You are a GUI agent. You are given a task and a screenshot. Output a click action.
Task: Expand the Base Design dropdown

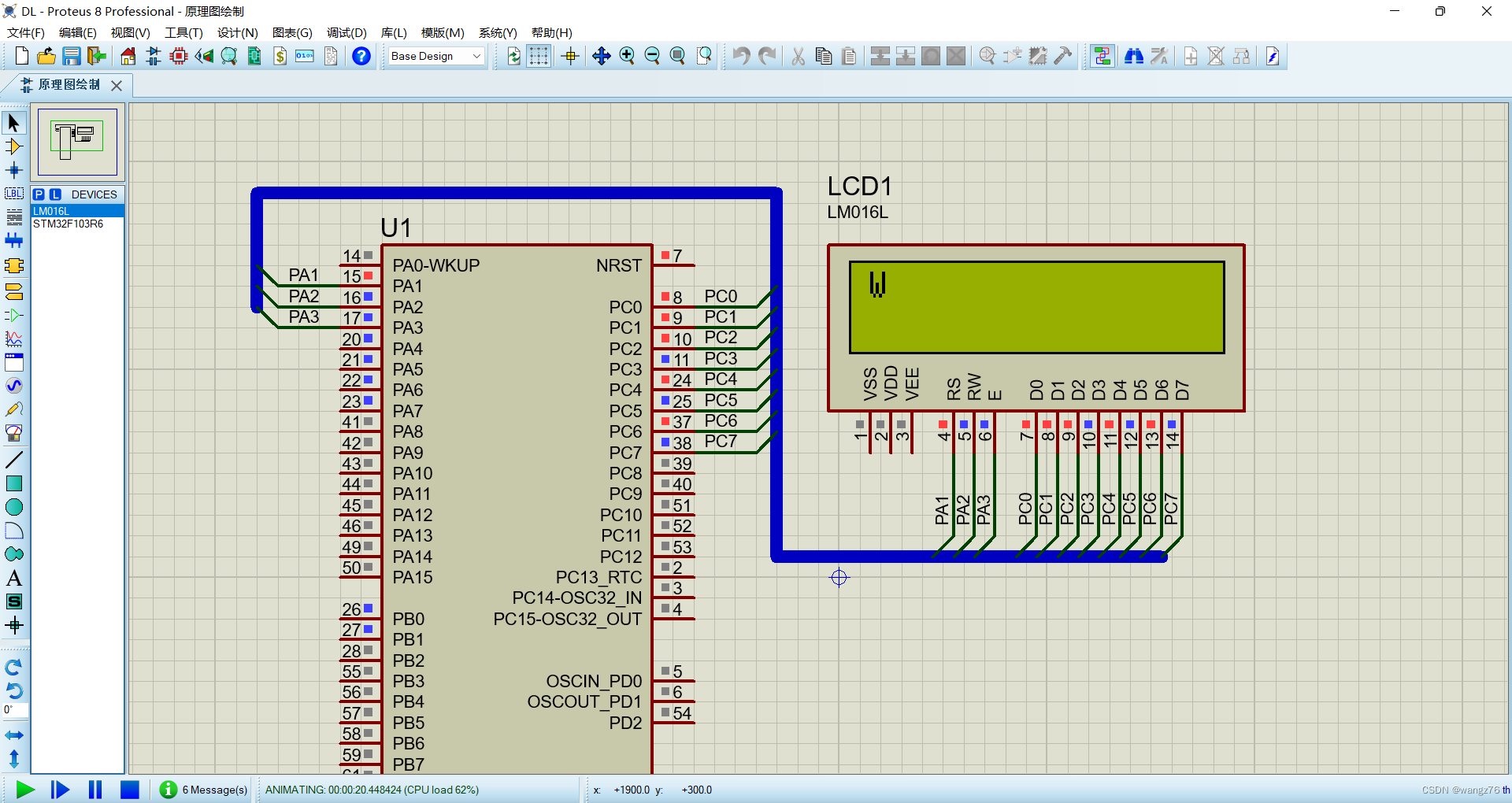pyautogui.click(x=476, y=56)
